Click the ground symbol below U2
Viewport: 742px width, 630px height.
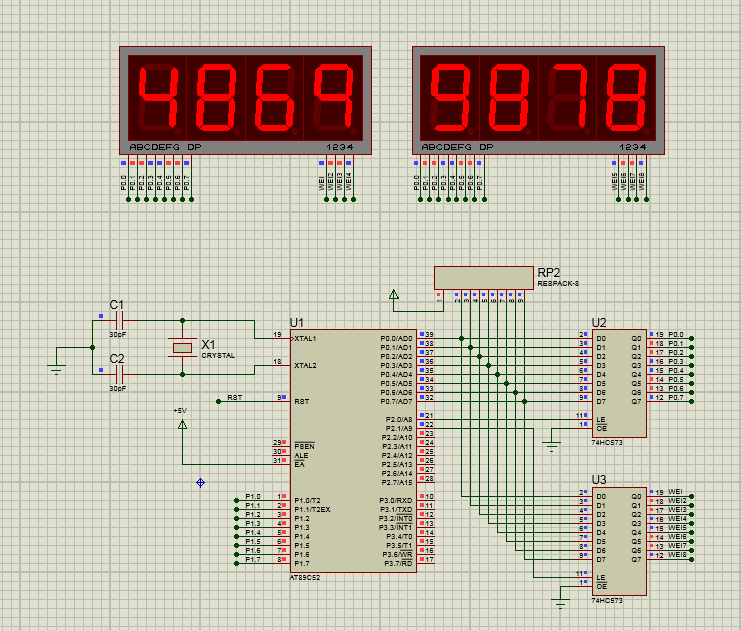click(551, 446)
